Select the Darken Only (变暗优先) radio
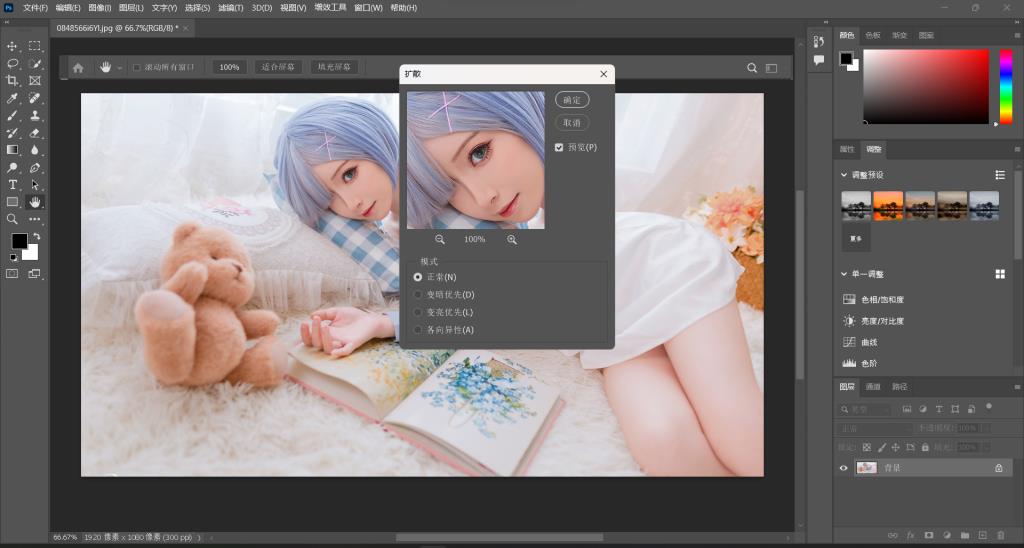The height and width of the screenshot is (548, 1024). (x=418, y=295)
